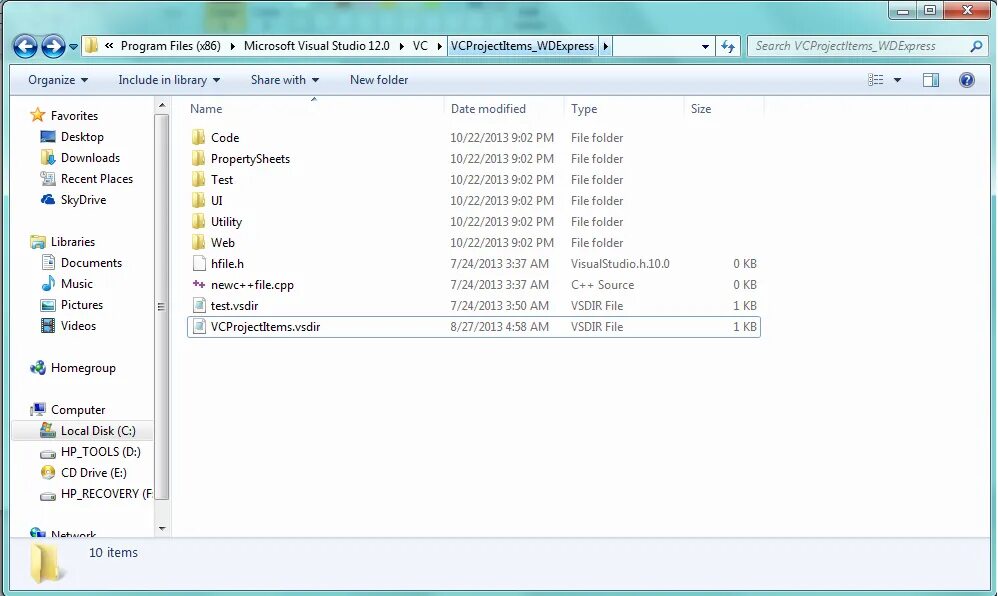Click the C++ Source type cell
998x596 pixels.
click(602, 285)
